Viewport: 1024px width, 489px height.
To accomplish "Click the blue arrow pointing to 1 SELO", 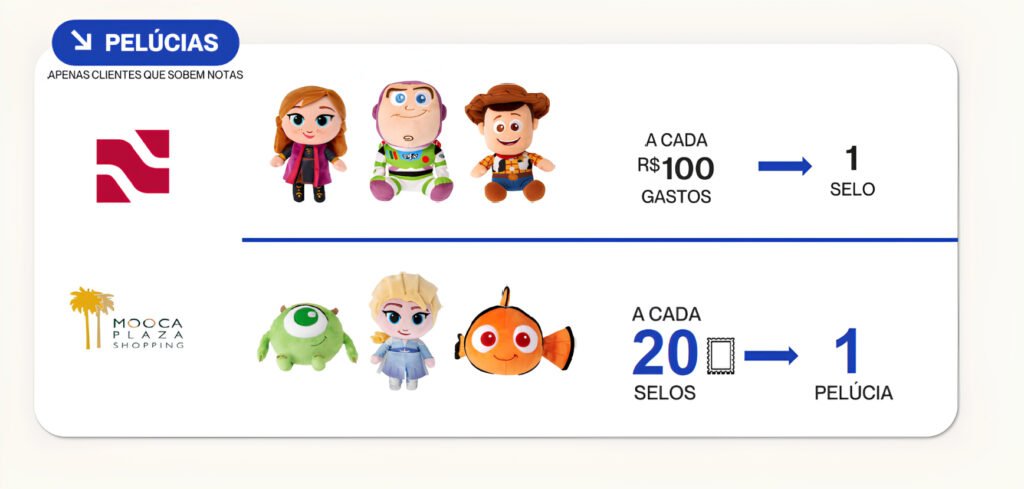I will click(x=784, y=166).
